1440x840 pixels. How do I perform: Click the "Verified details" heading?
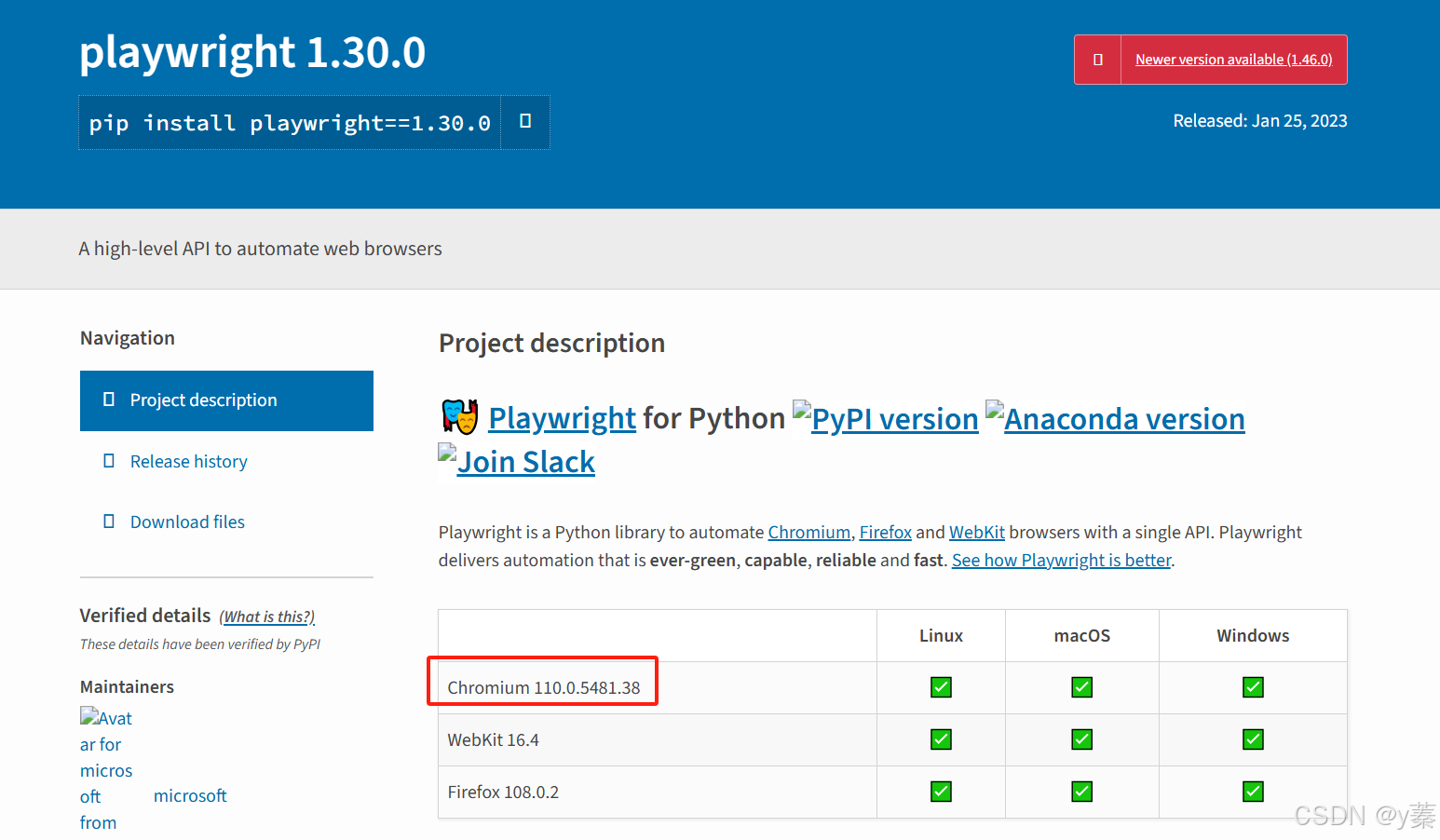pyautogui.click(x=145, y=616)
